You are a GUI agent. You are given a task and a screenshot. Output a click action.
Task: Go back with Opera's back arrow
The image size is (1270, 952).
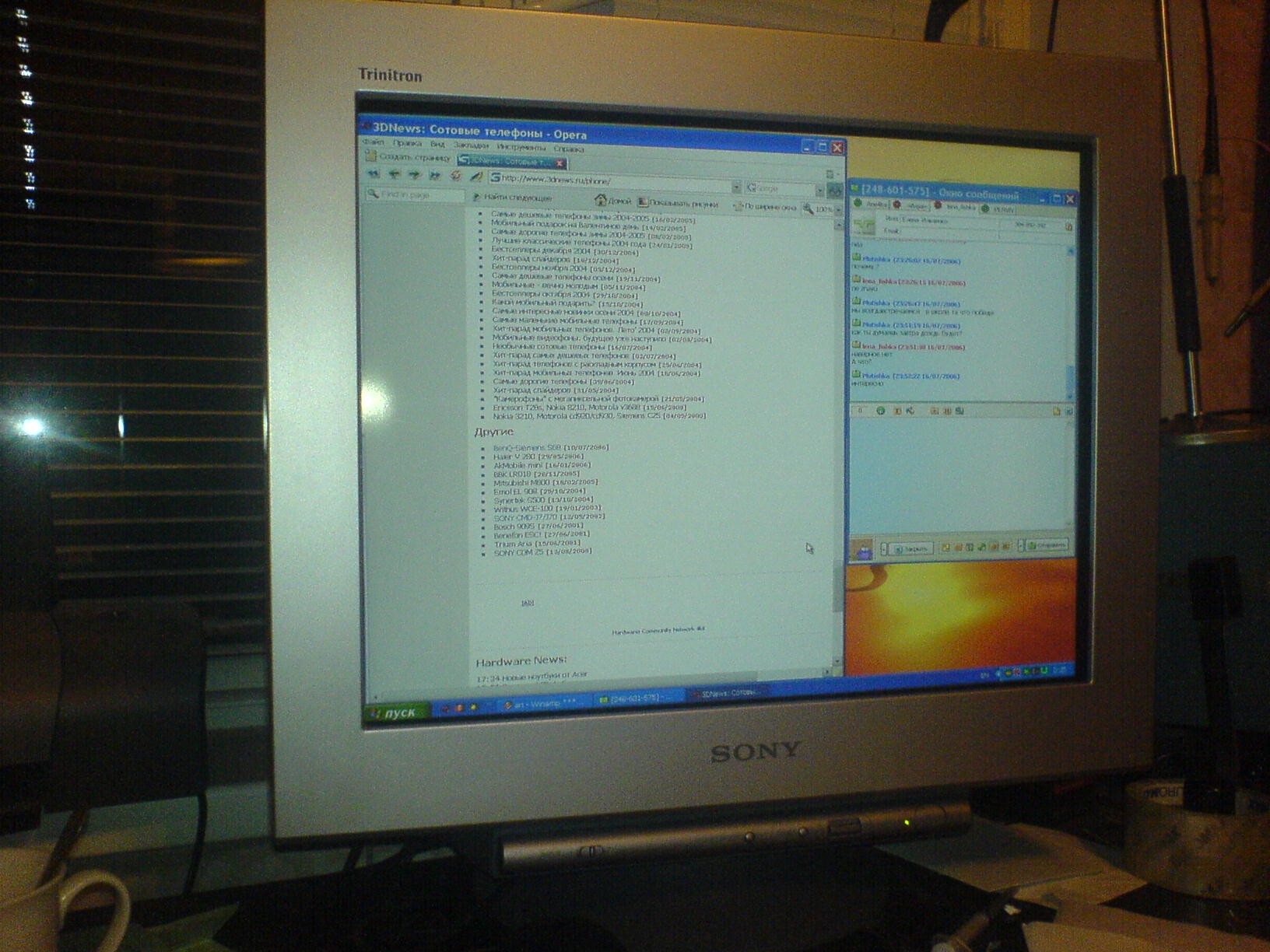(x=395, y=174)
